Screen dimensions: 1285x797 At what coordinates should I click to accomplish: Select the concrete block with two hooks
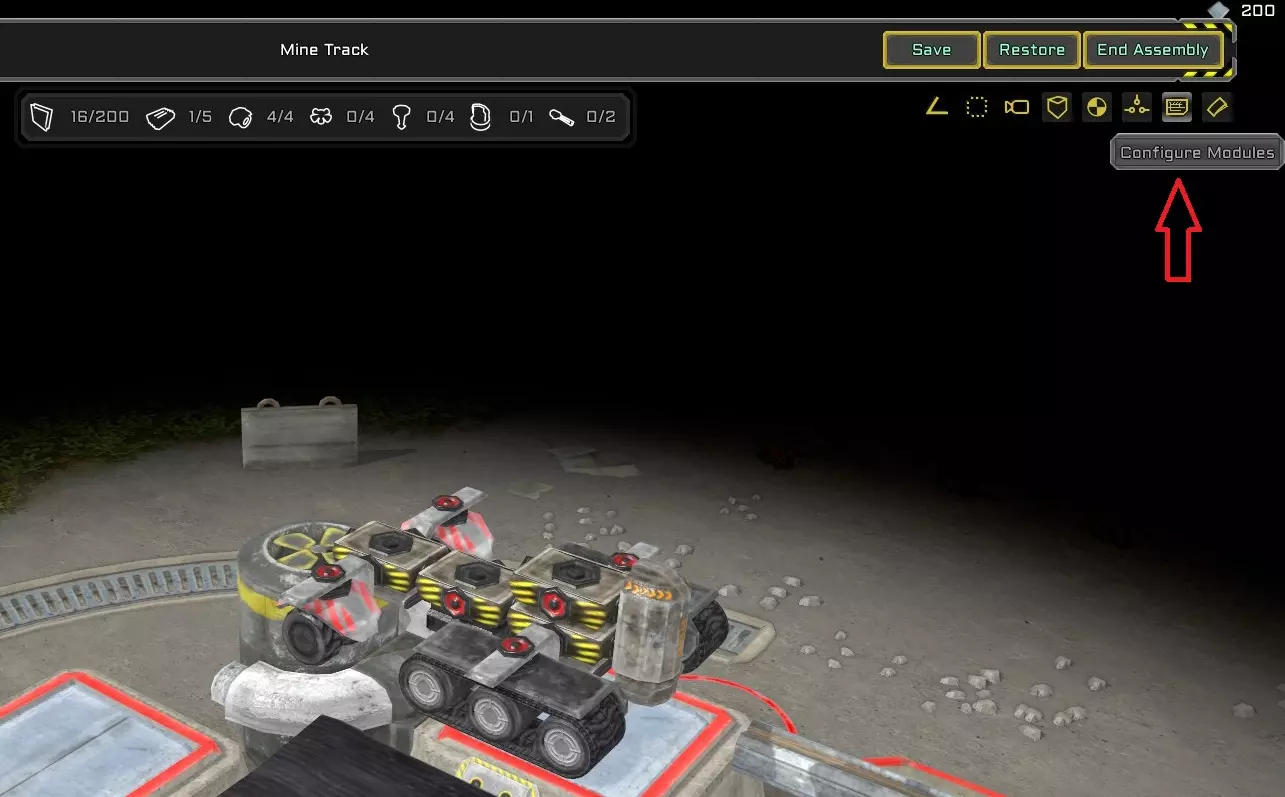tap(299, 433)
